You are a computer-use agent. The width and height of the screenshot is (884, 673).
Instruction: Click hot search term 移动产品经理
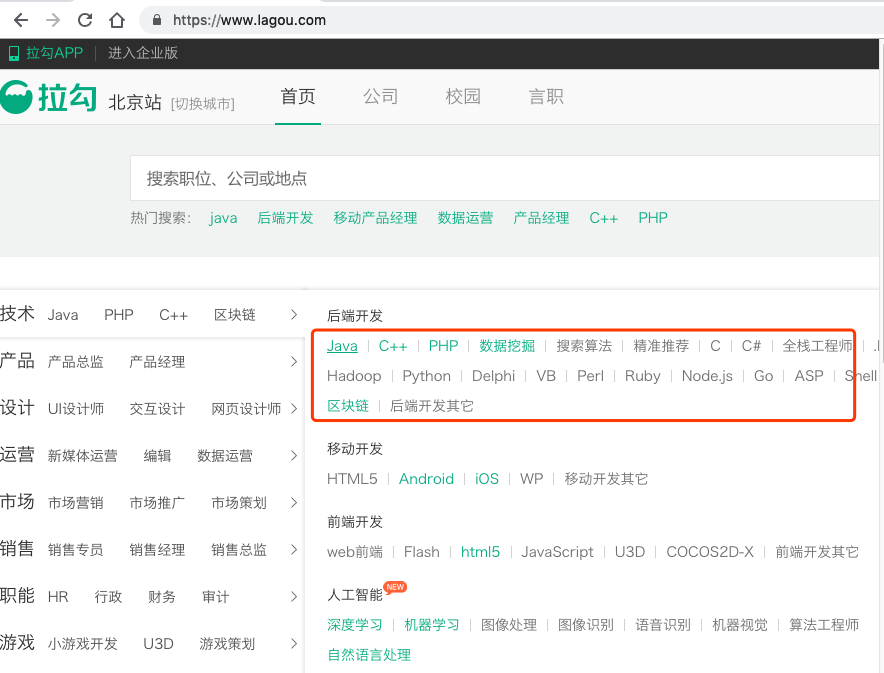click(x=375, y=218)
